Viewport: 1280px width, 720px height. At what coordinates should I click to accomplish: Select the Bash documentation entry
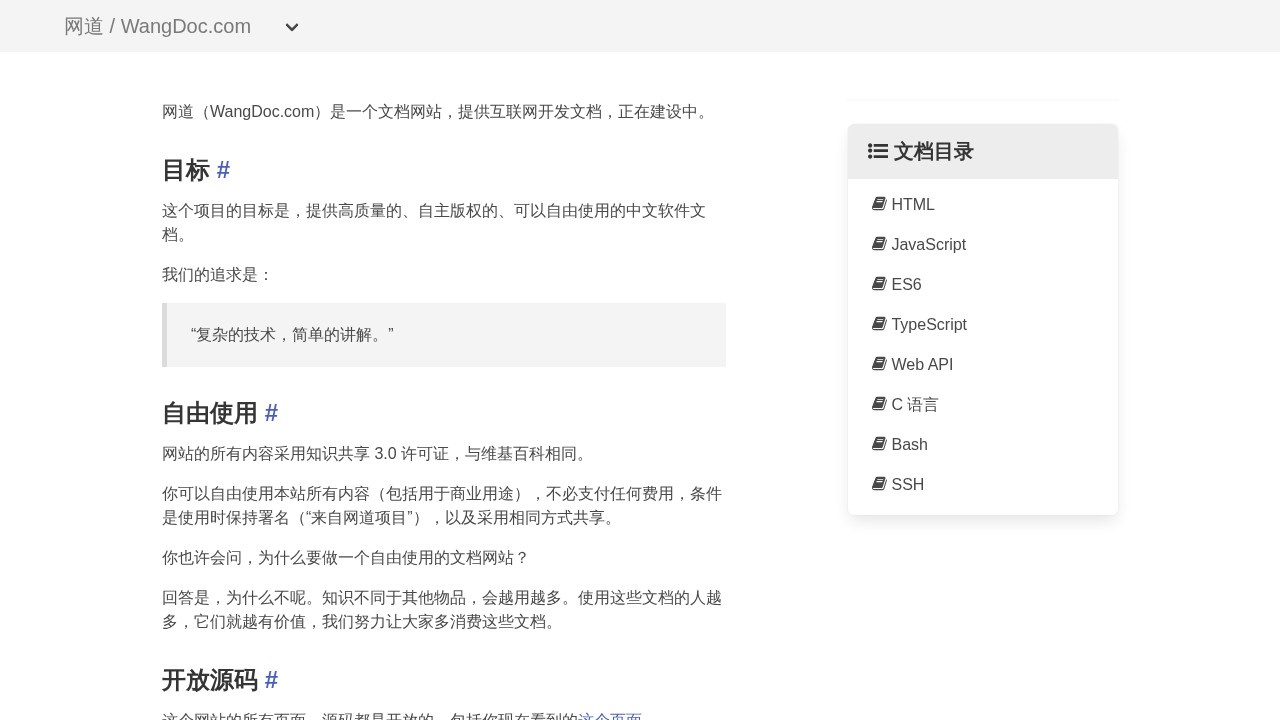coord(909,444)
